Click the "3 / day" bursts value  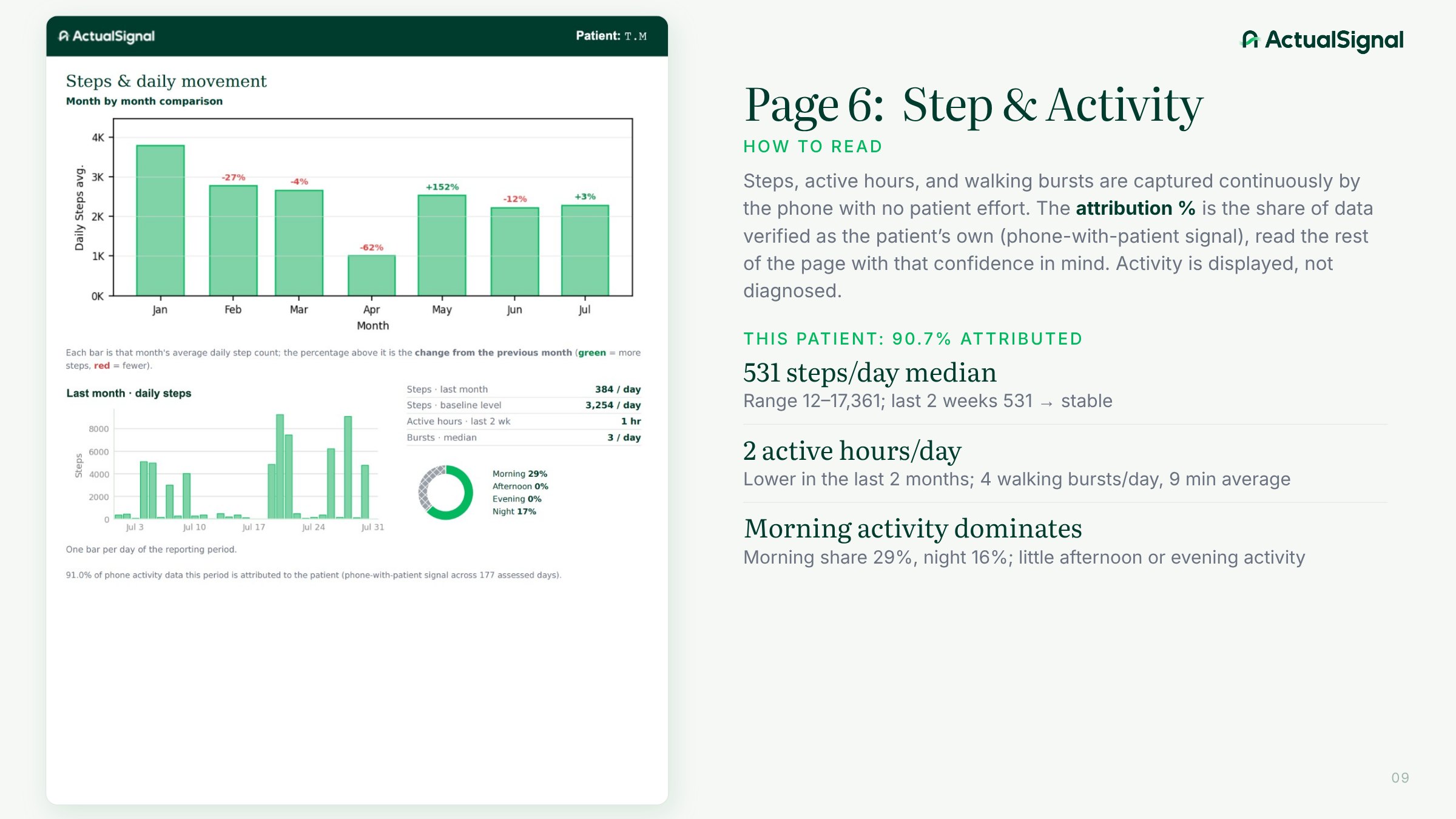click(624, 437)
